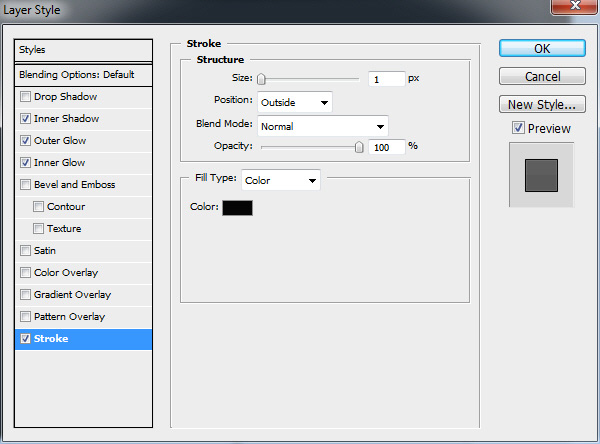Open the Position dropdown showing Outside
This screenshot has height=444, width=600.
click(295, 102)
